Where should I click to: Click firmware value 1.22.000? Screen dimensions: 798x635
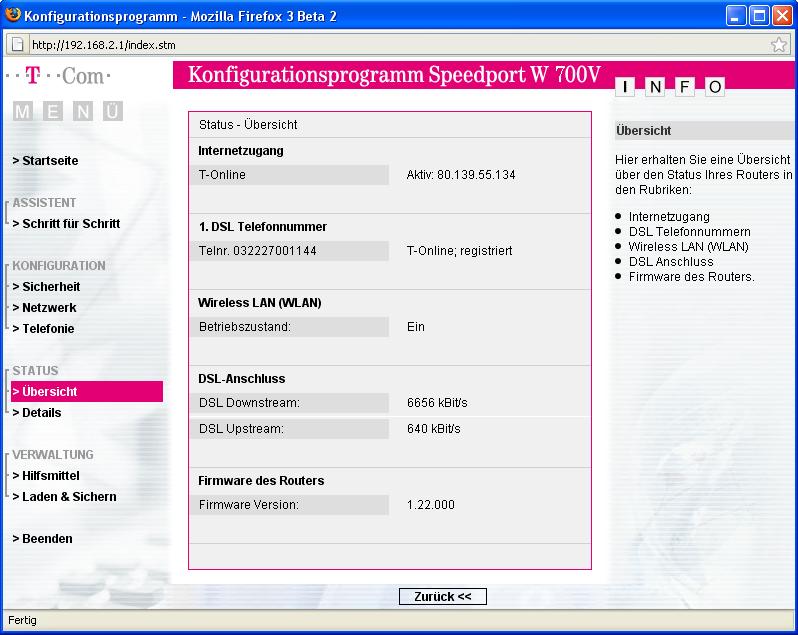431,505
